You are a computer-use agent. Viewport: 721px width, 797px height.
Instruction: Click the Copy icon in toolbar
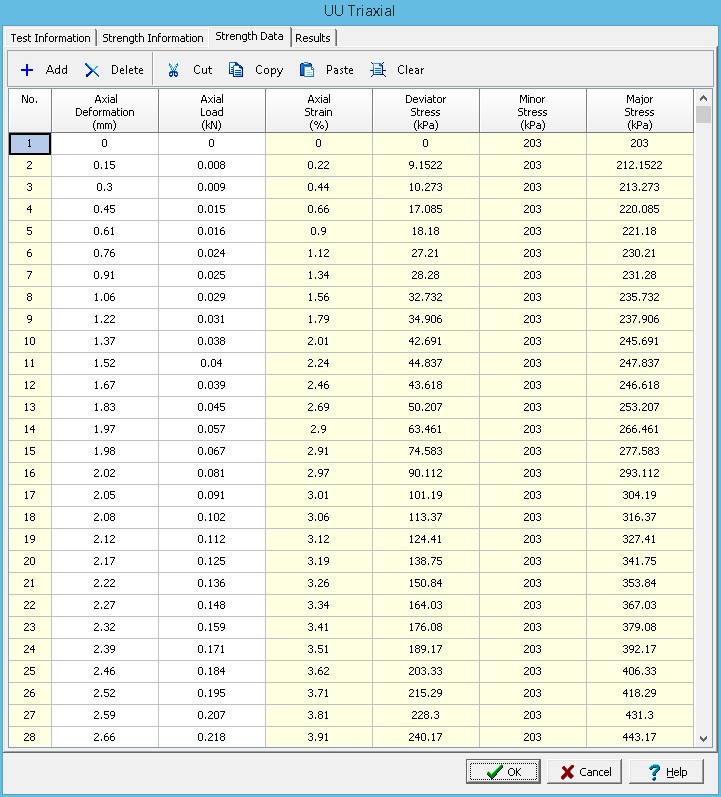pyautogui.click(x=236, y=70)
